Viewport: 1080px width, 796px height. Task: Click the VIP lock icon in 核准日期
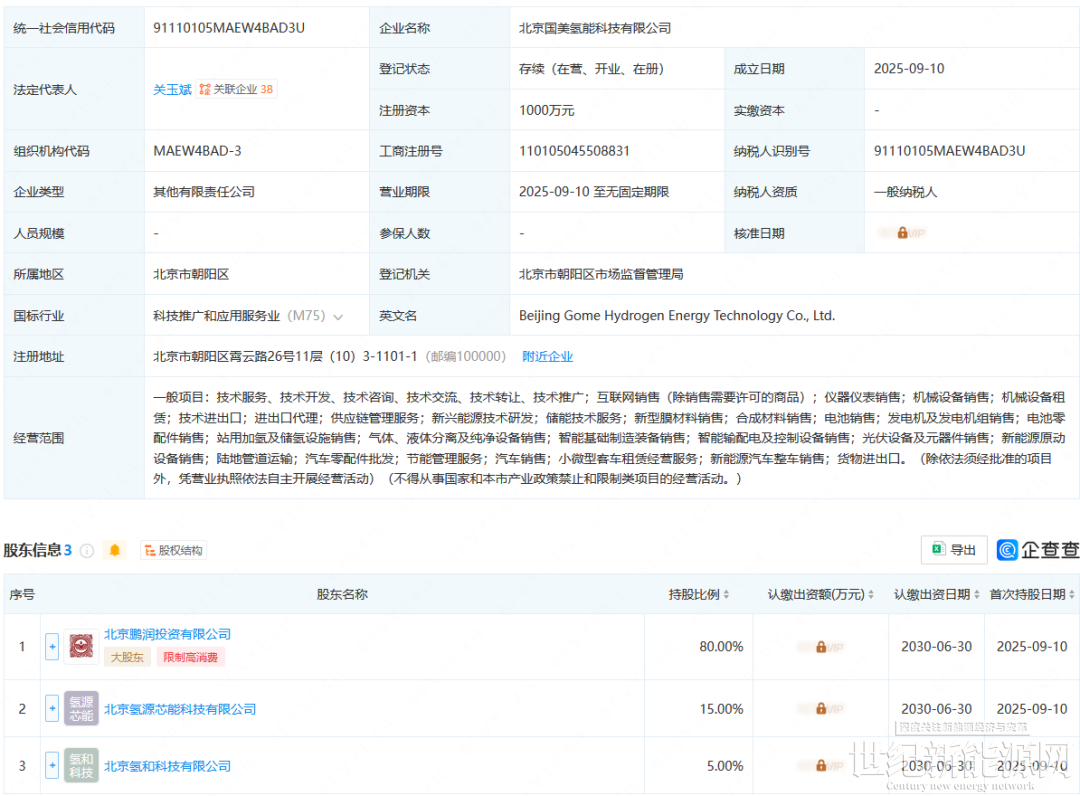pos(901,233)
